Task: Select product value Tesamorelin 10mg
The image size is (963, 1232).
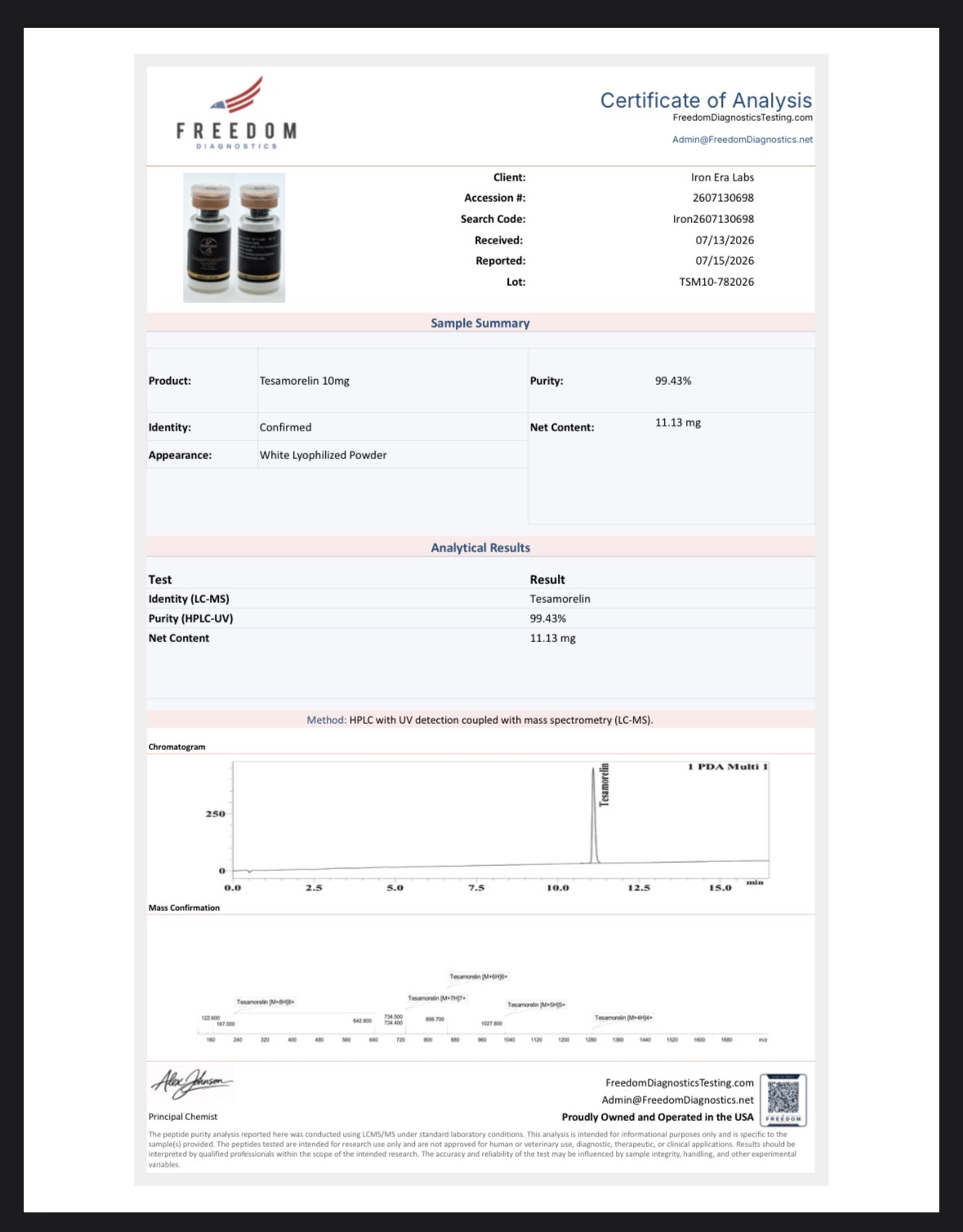Action: 305,381
